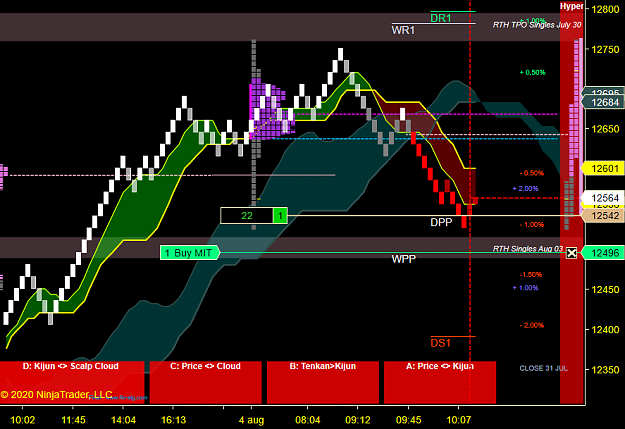Cancel the 12496 order via X button
625x429 pixels.
(572, 253)
